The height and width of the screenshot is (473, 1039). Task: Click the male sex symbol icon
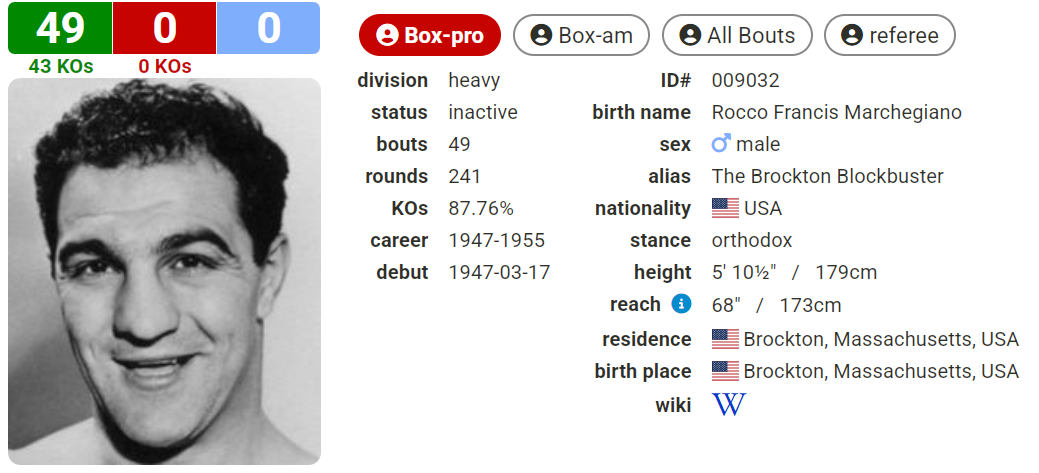721,144
